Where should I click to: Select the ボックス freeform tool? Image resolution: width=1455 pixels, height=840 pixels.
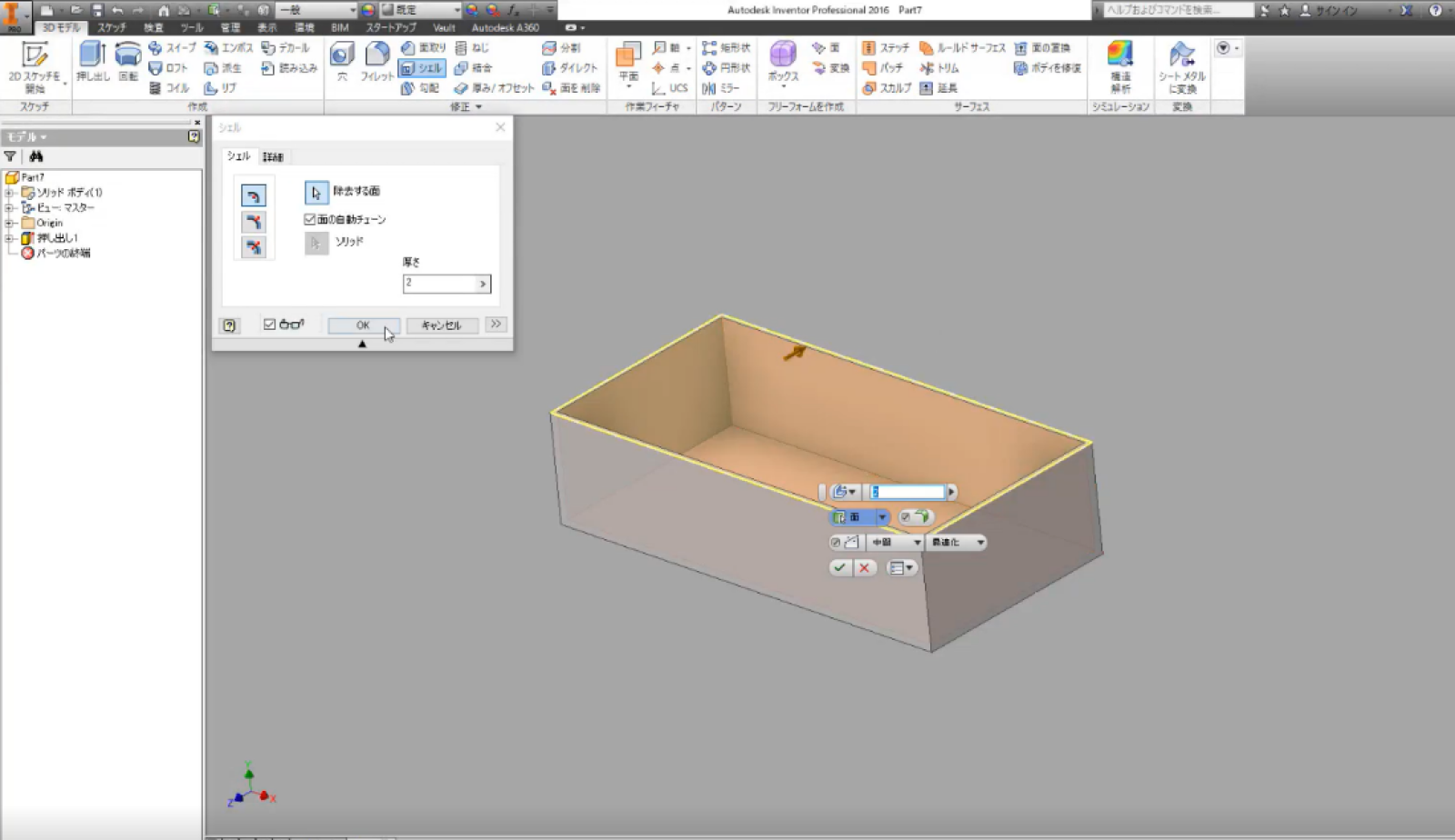tap(782, 64)
